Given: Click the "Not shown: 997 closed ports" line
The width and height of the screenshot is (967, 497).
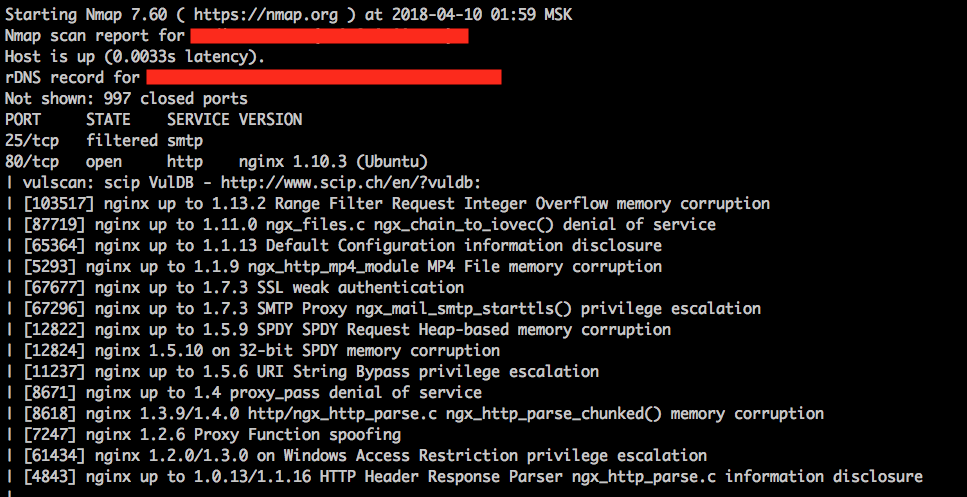Looking at the screenshot, I should [126, 98].
